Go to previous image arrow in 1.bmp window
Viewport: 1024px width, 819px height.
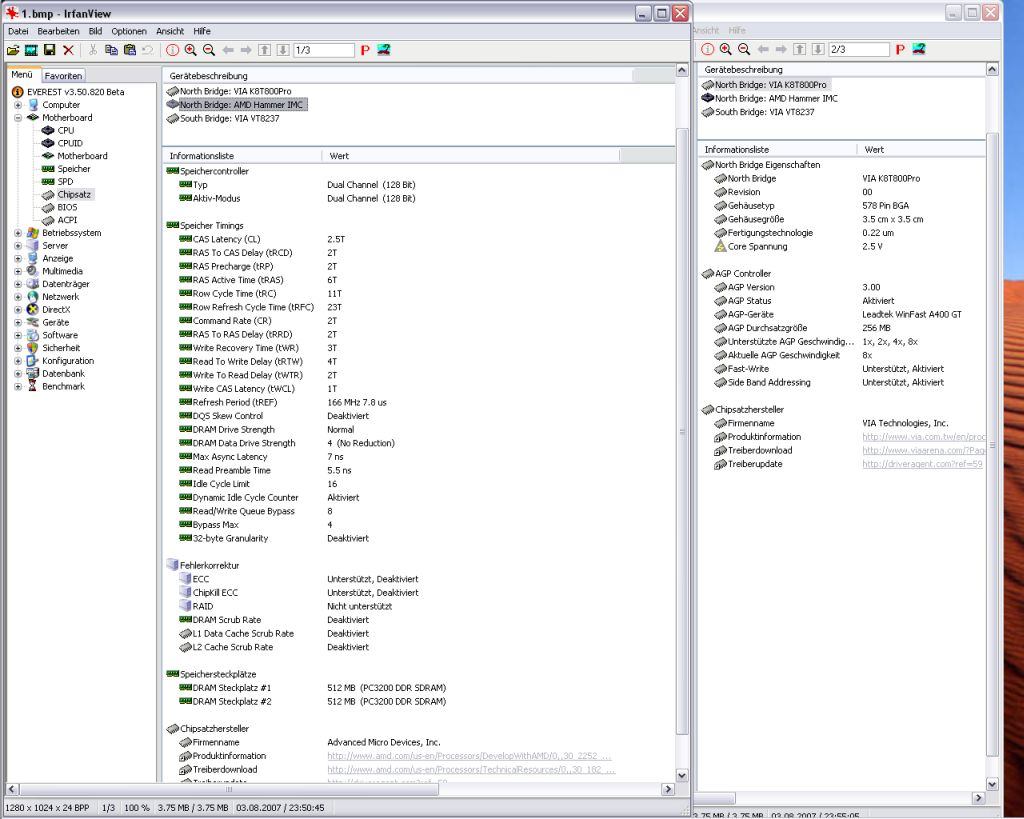pos(228,50)
